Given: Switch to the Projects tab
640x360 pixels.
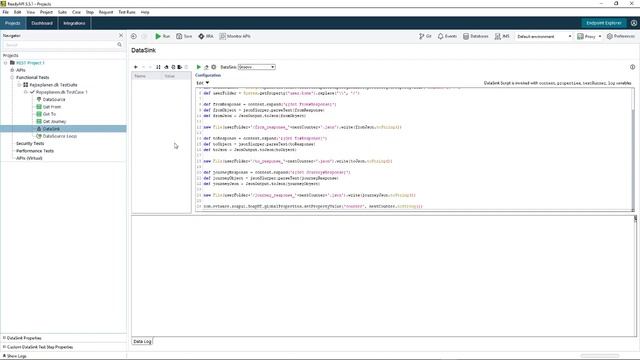Looking at the screenshot, I should tap(13, 23).
